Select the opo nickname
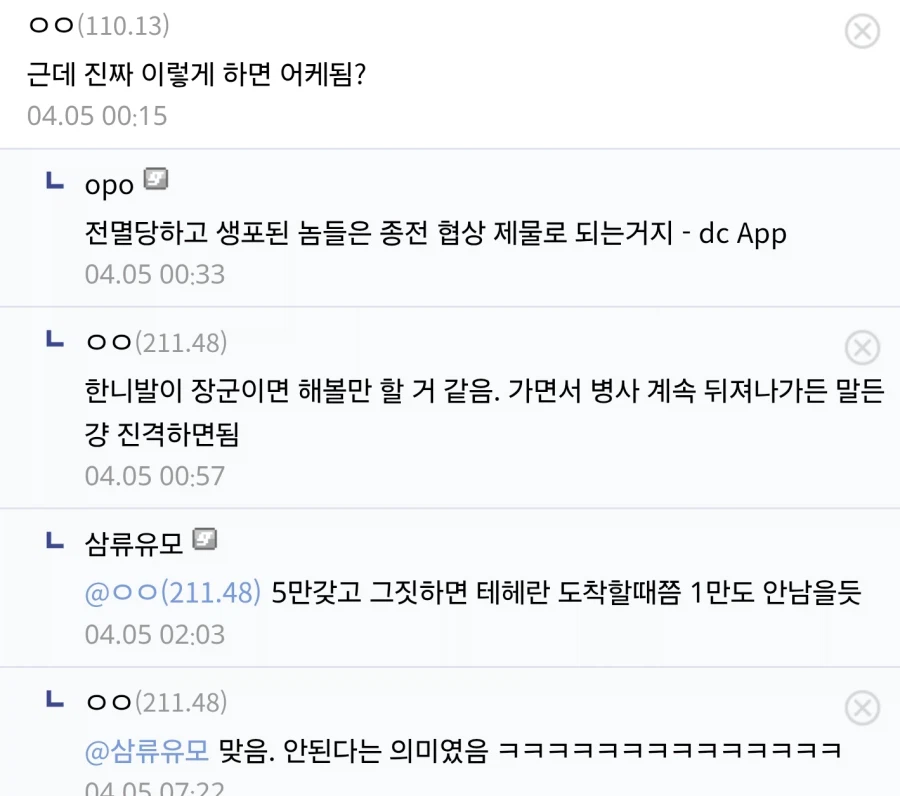Image resolution: width=900 pixels, height=796 pixels. [110, 183]
